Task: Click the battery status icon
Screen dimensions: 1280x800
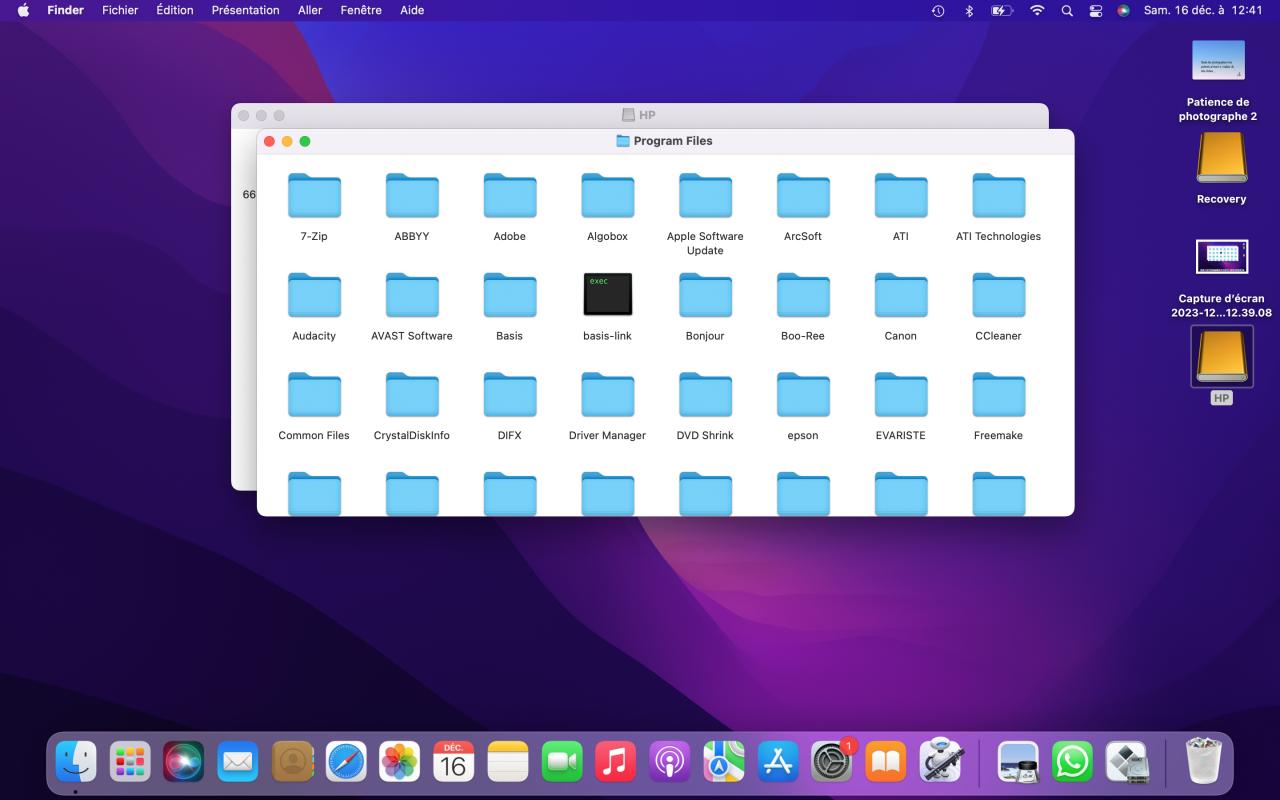Action: coord(1002,10)
